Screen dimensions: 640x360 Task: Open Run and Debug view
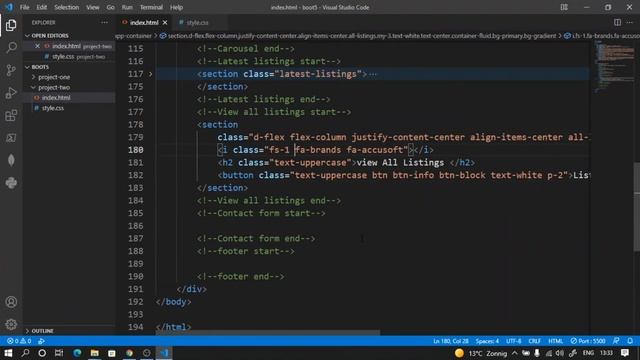(11, 93)
